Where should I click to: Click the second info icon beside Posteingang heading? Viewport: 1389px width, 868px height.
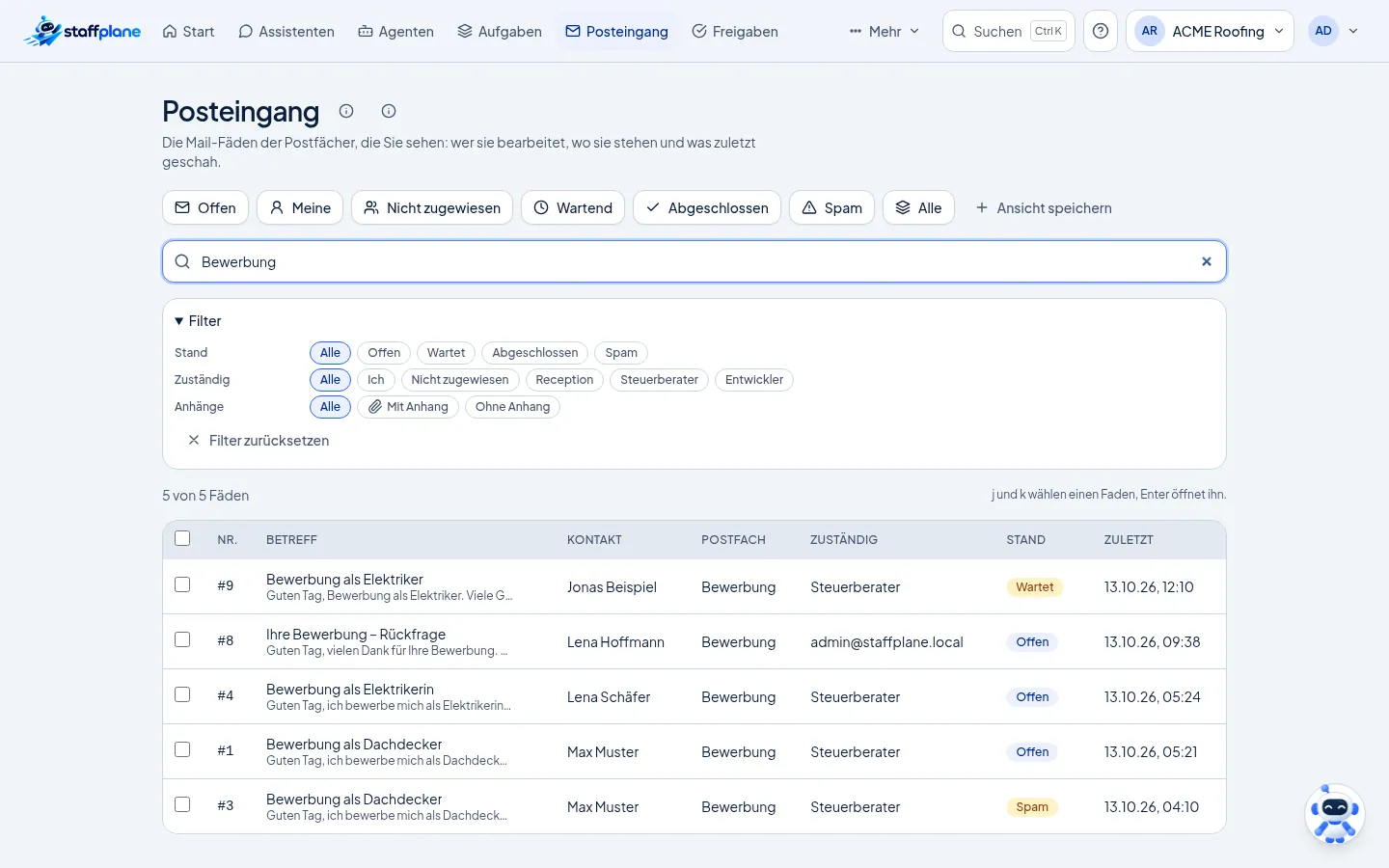click(389, 111)
